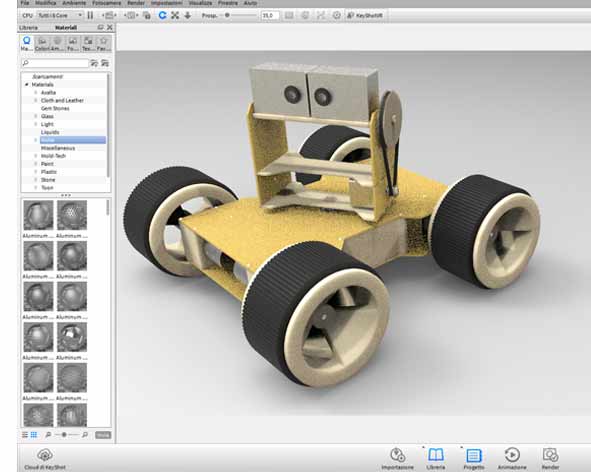The height and width of the screenshot is (472, 591).
Task: Select the Paint material category
Action: coord(47,164)
